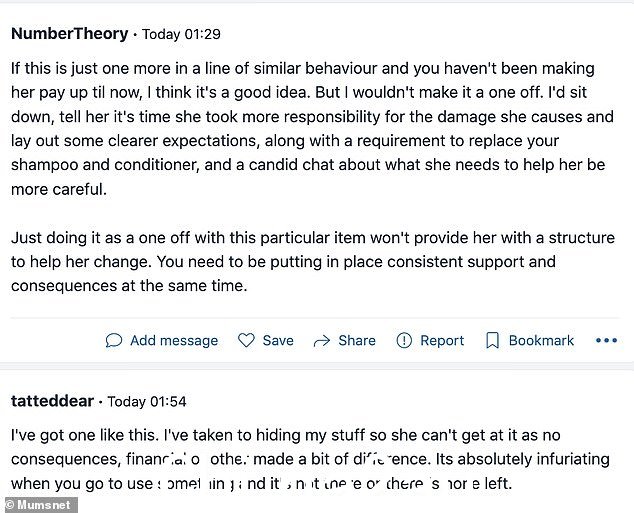Click NumberTheory's first paragraph text

coord(312,129)
